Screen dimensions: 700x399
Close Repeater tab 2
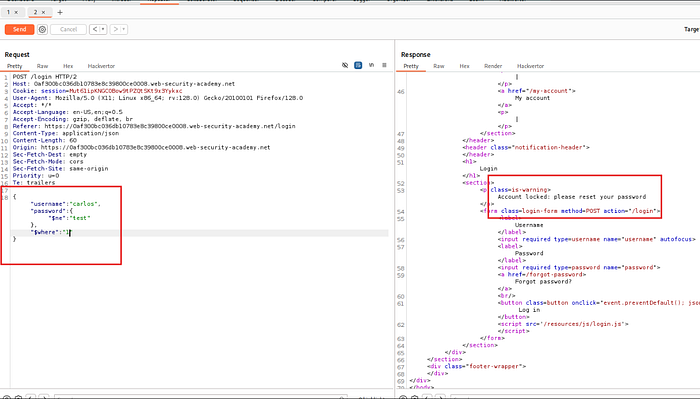(x=43, y=12)
